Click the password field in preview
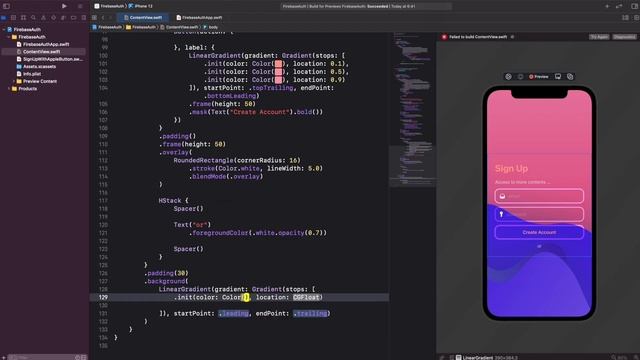The height and width of the screenshot is (360, 640). (x=539, y=214)
